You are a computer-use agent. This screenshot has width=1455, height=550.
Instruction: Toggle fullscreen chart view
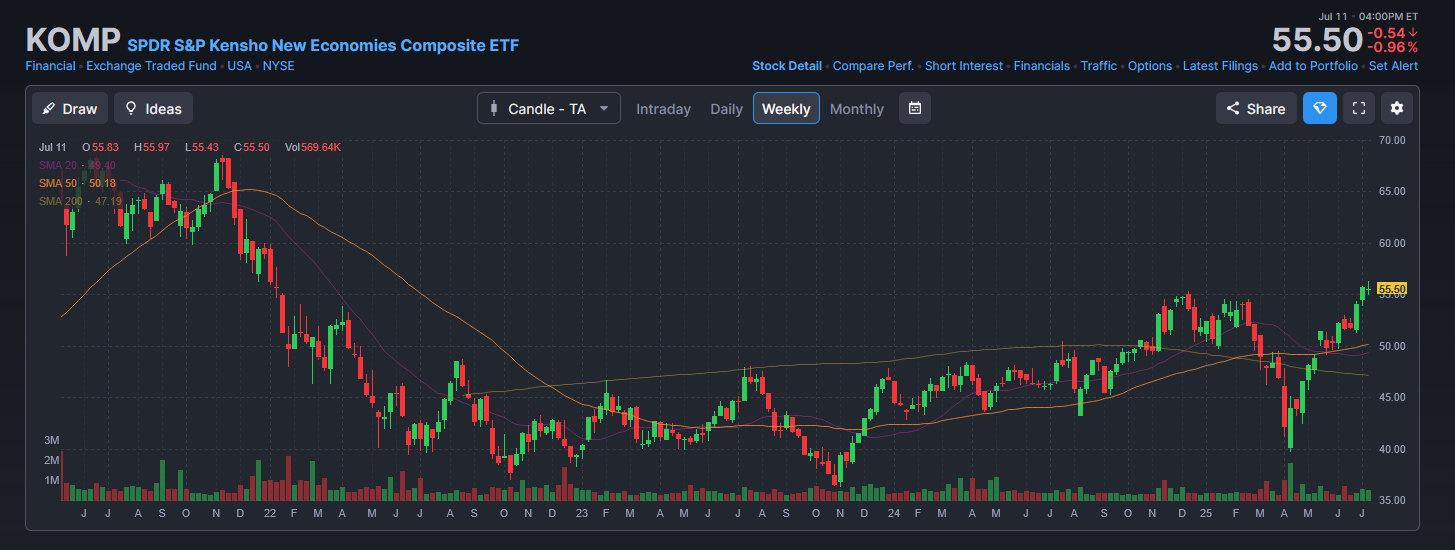[x=1358, y=108]
